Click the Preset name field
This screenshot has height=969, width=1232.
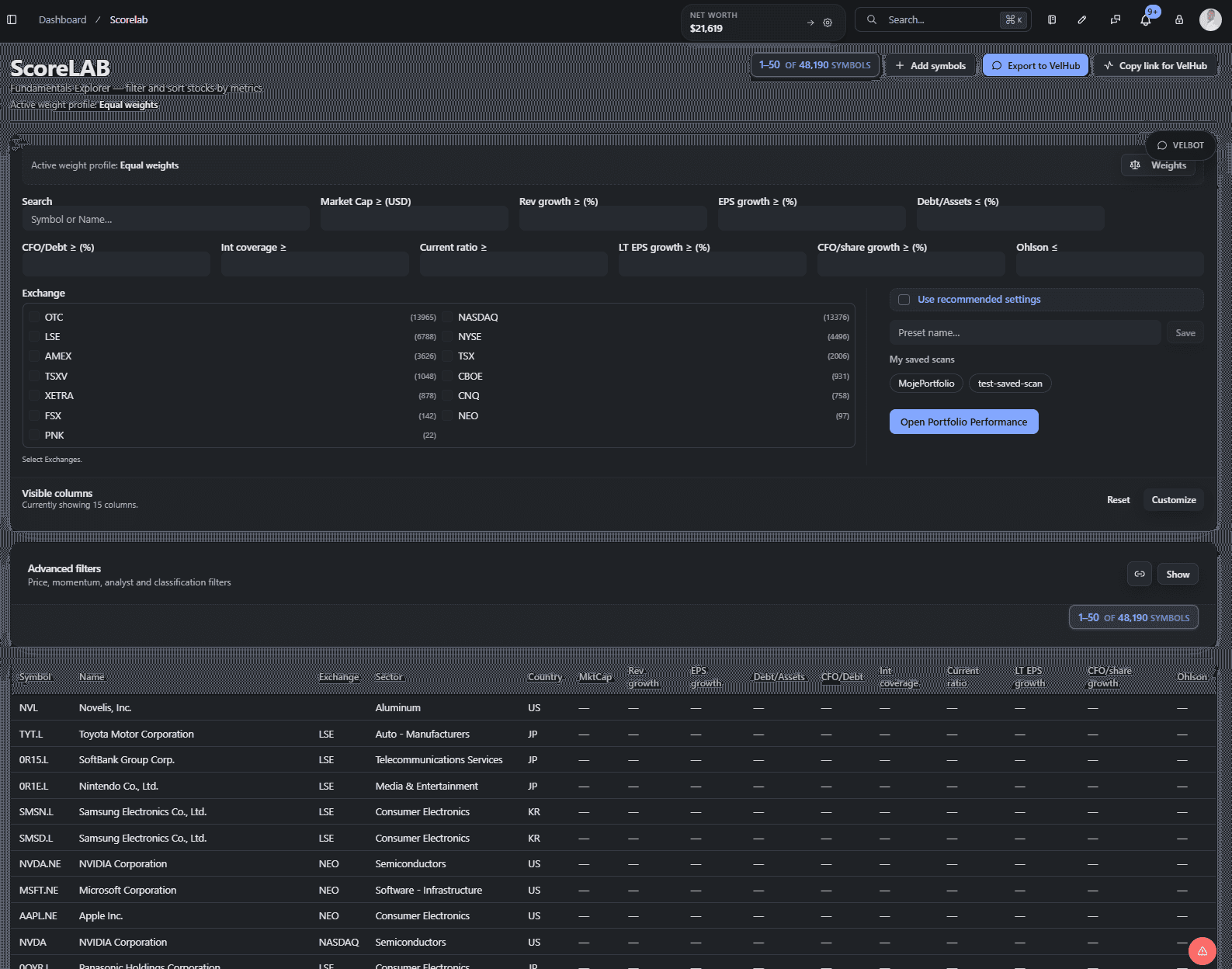point(1025,332)
